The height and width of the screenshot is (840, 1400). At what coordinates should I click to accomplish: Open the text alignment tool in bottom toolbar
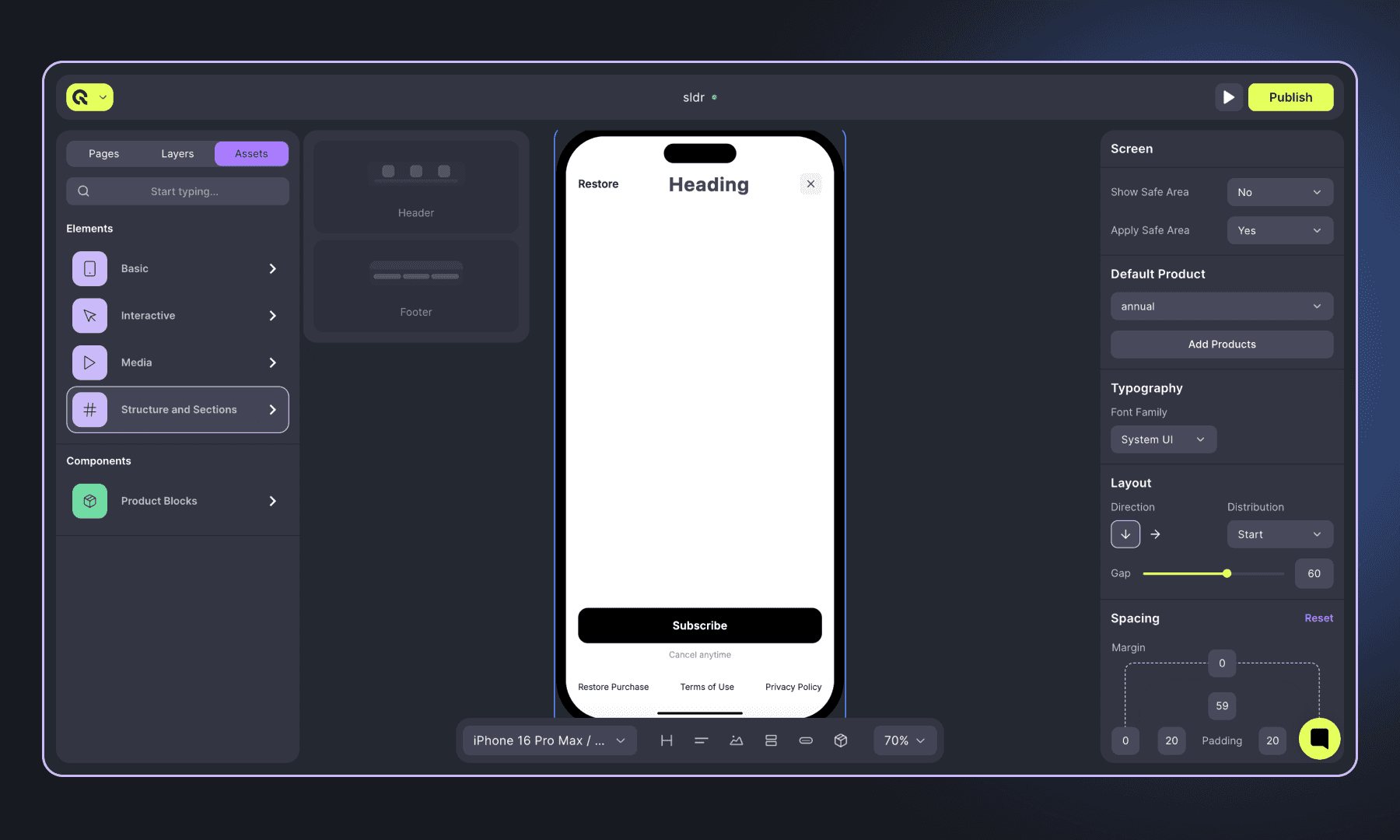pyautogui.click(x=701, y=740)
